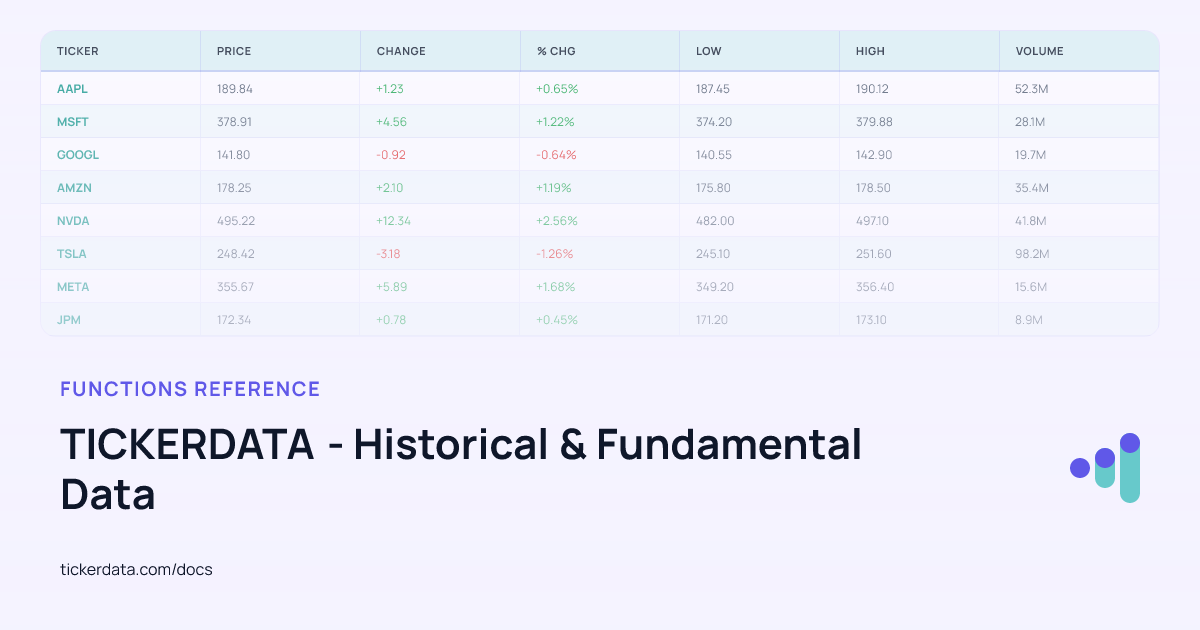Click AAPL low value 187.45
Image resolution: width=1200 pixels, height=630 pixels.
[x=713, y=88]
